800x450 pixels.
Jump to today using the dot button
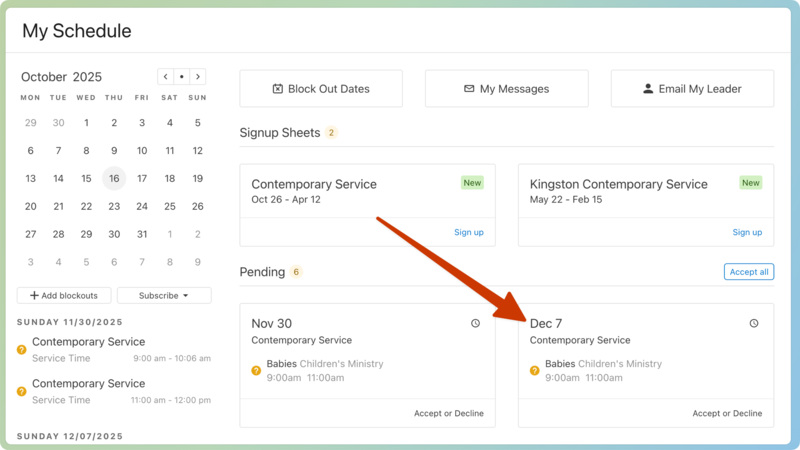click(x=182, y=77)
